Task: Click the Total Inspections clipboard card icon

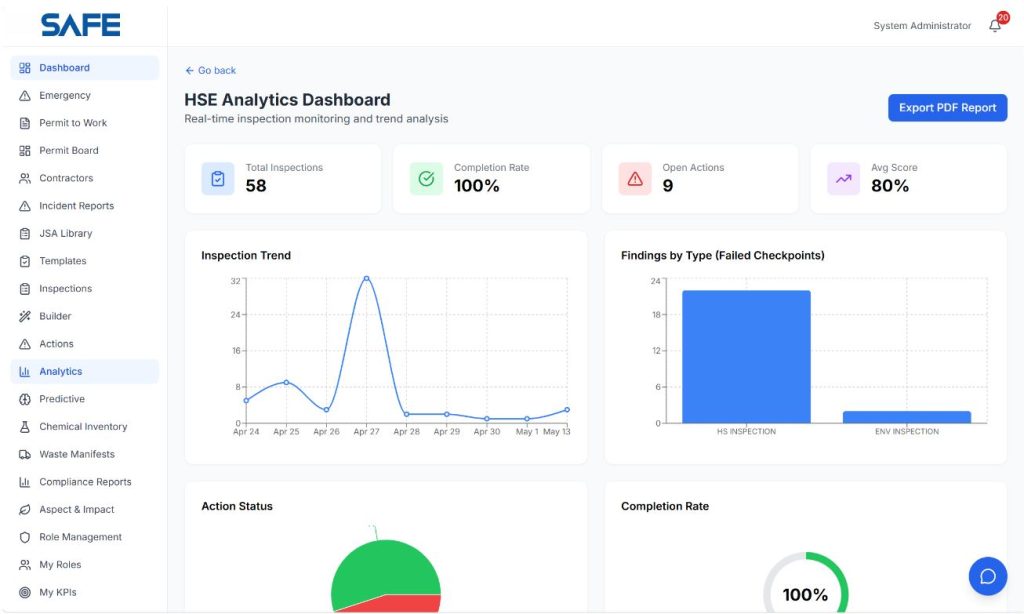Action: pos(217,179)
